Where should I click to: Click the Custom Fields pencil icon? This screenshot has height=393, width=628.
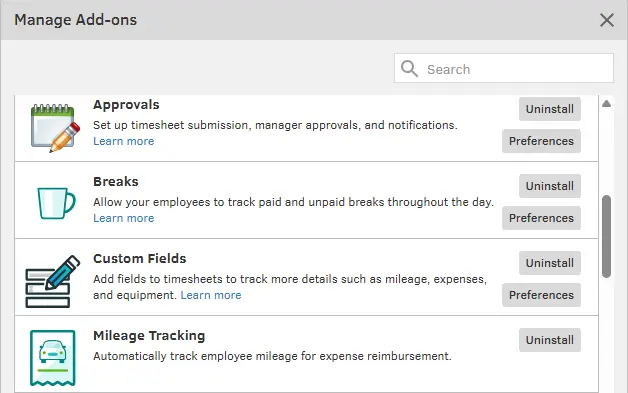tap(52, 281)
